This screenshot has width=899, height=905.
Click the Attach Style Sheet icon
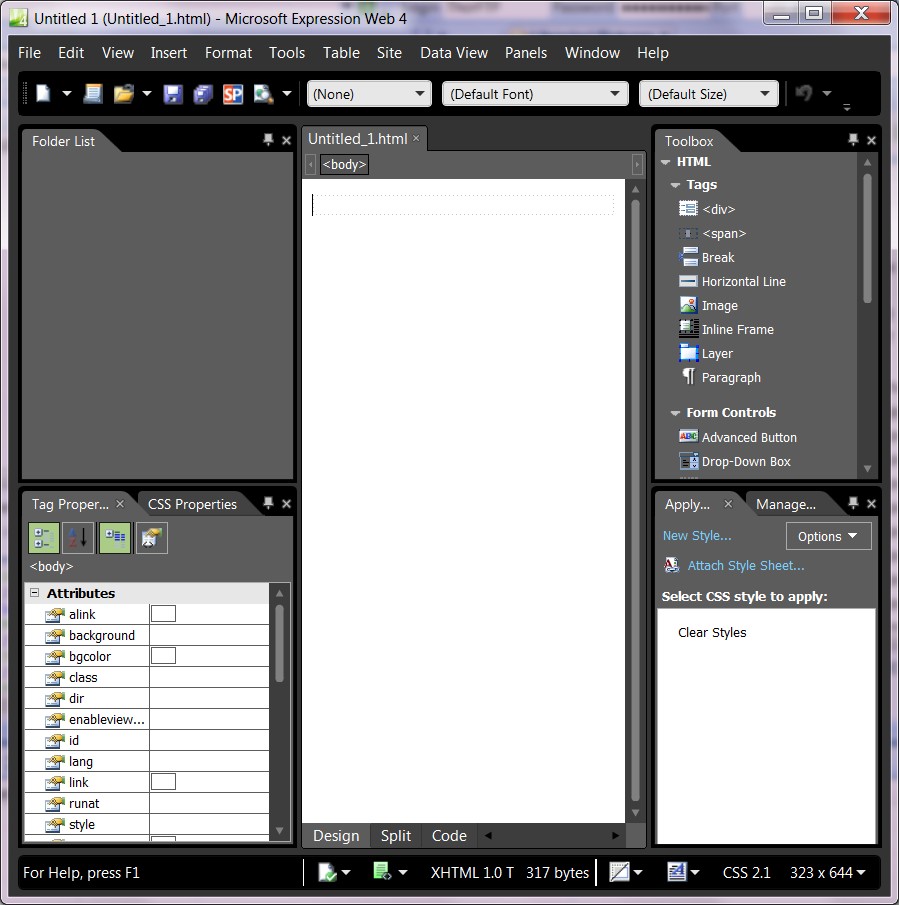pos(672,565)
